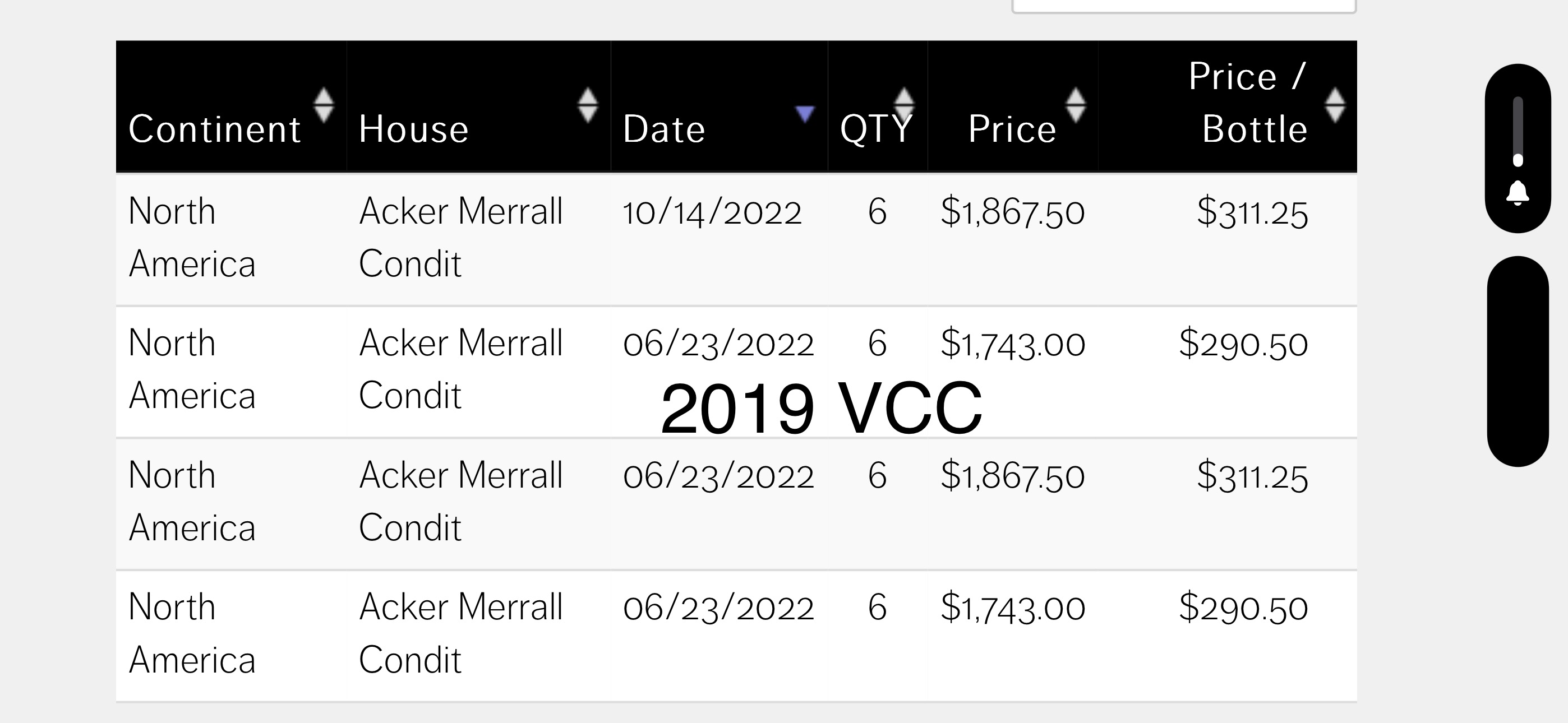Click the $1,867.50 price in first row
Viewport: 1568px width, 723px height.
click(1012, 212)
